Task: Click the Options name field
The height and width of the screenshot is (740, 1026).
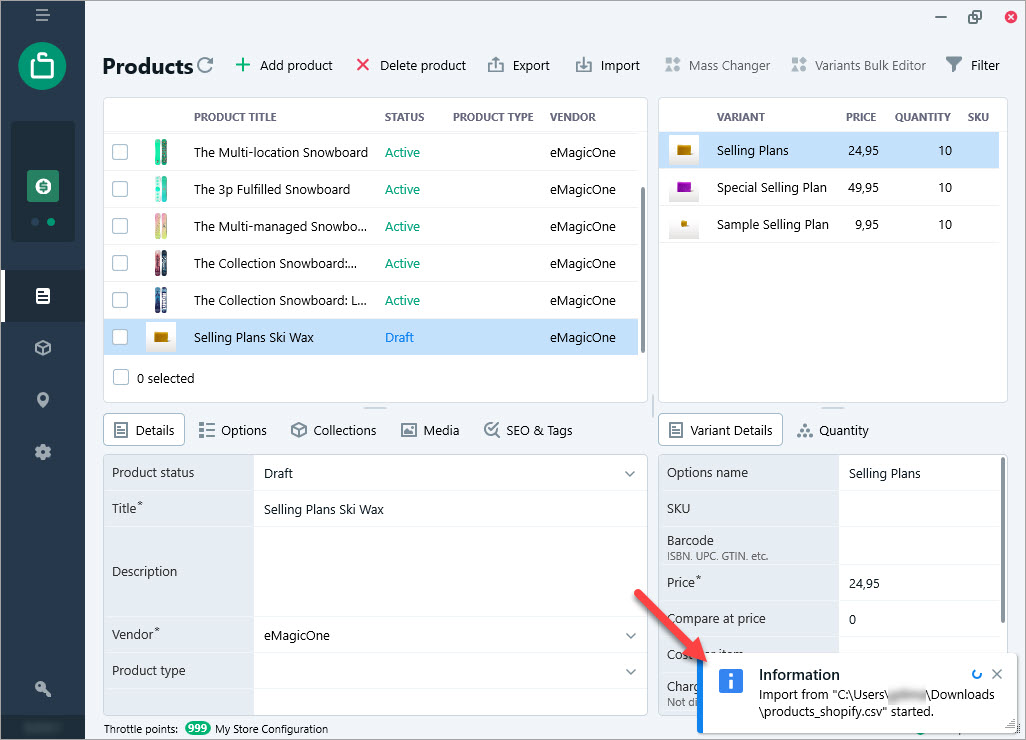Action: click(x=919, y=473)
